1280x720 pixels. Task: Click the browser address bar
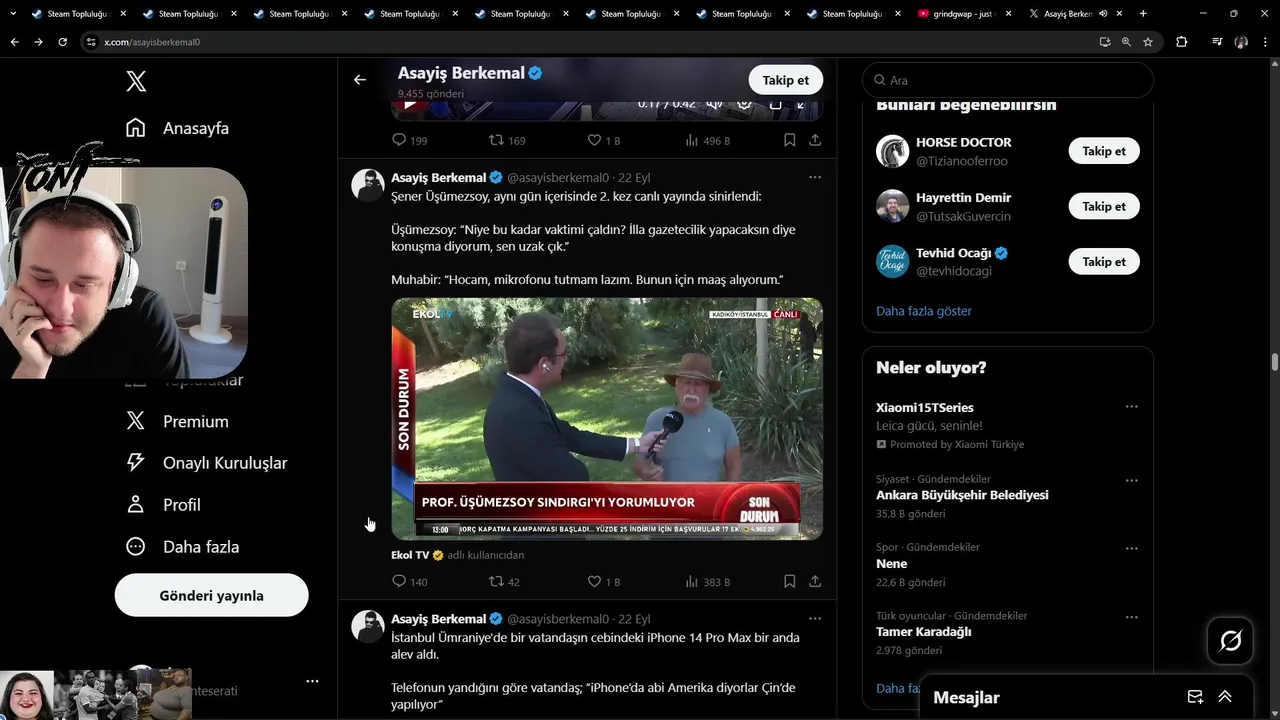click(590, 42)
